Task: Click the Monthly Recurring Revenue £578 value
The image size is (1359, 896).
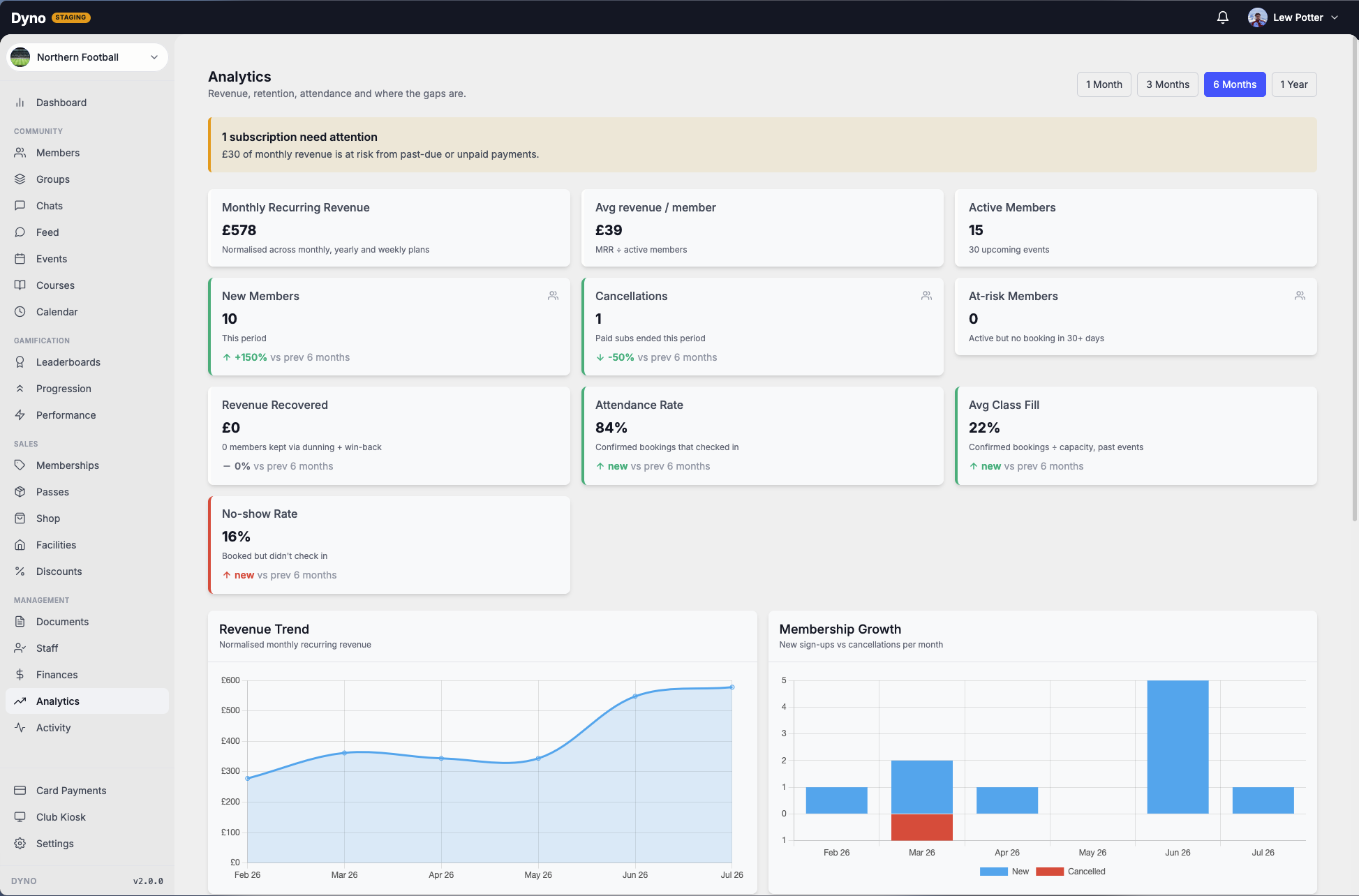Action: [239, 230]
